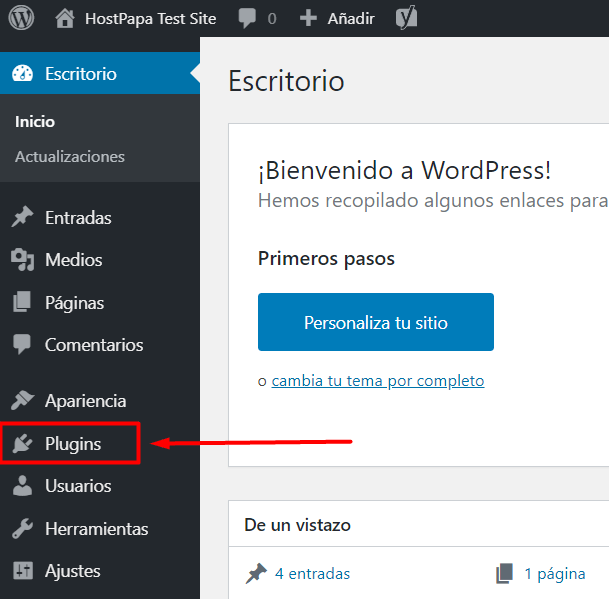Click the Escritorio dashboard gauge icon

click(23, 73)
